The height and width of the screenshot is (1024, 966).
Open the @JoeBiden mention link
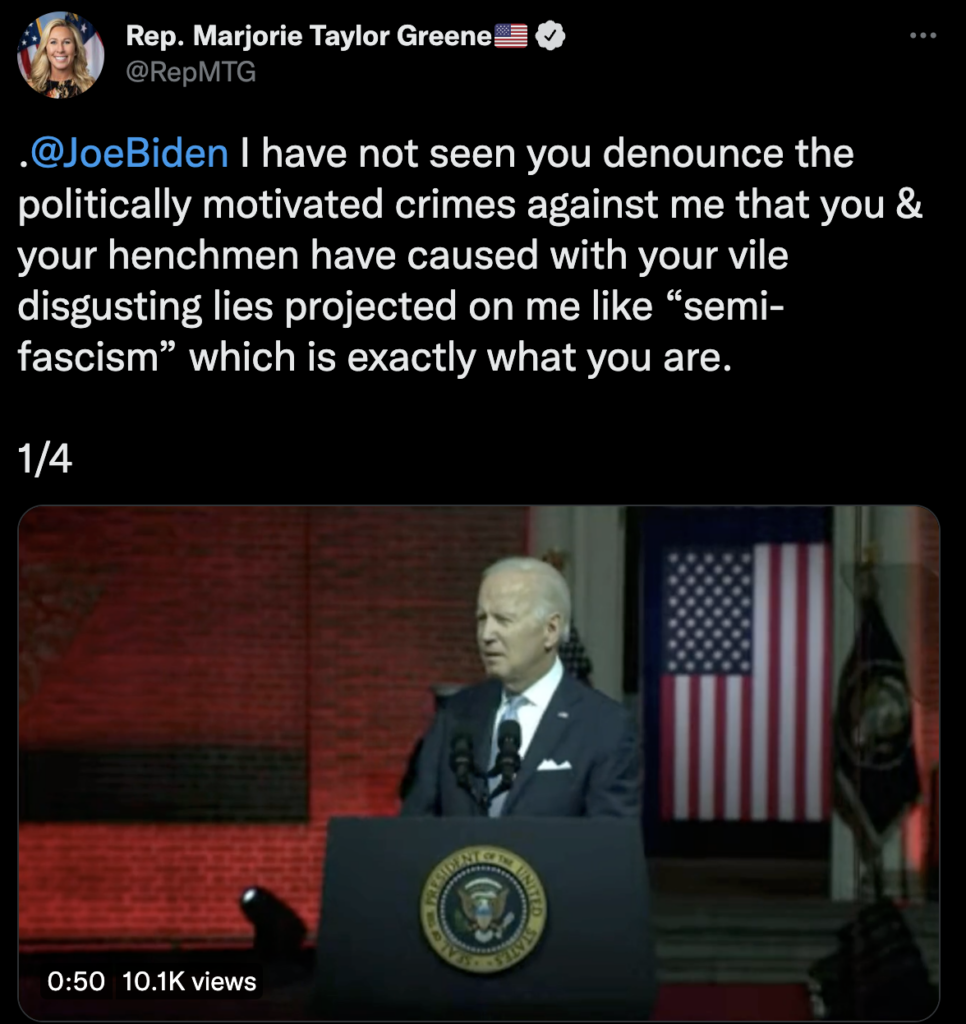(128, 154)
